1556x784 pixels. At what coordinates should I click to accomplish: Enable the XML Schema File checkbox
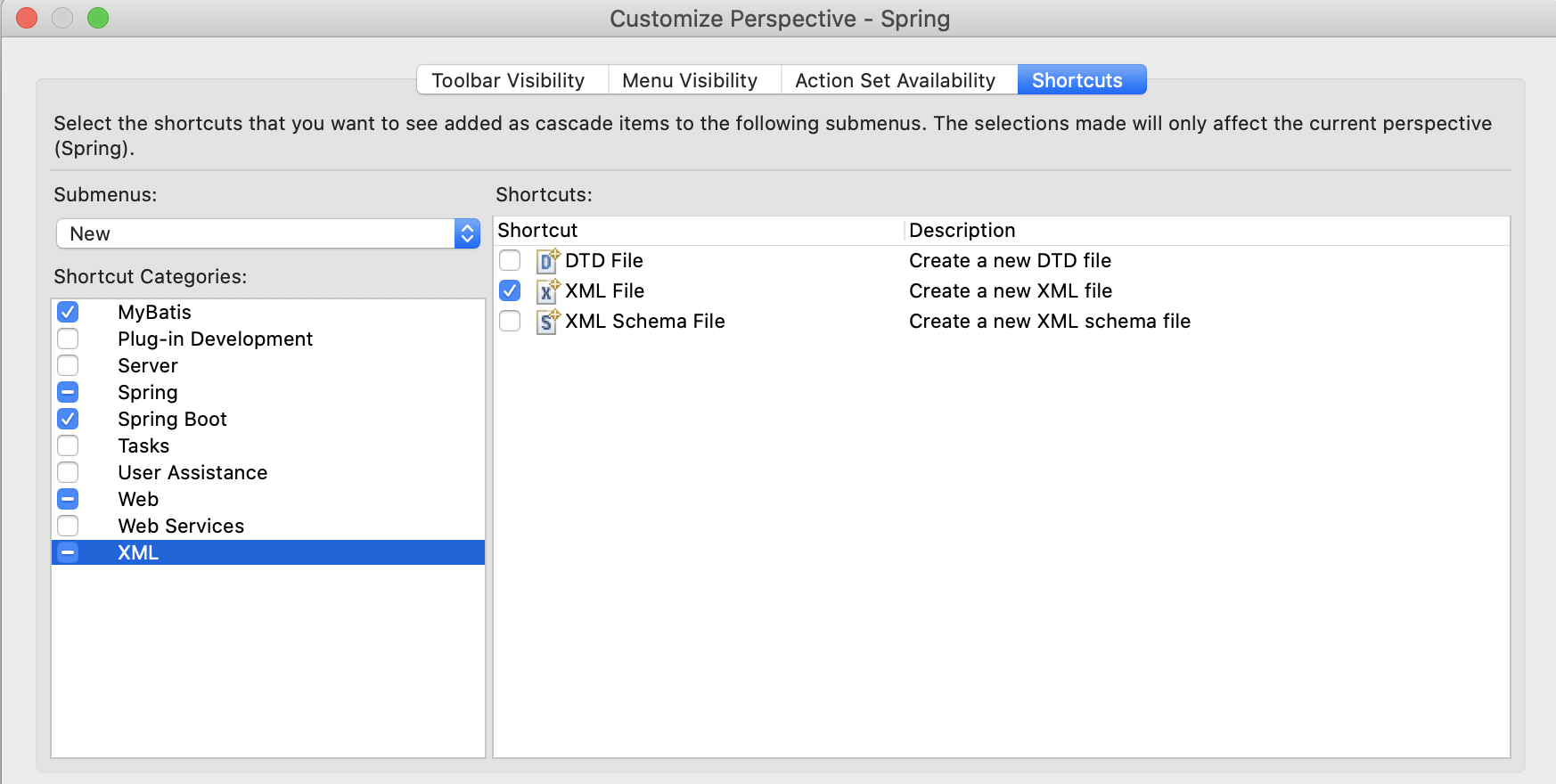coord(510,321)
